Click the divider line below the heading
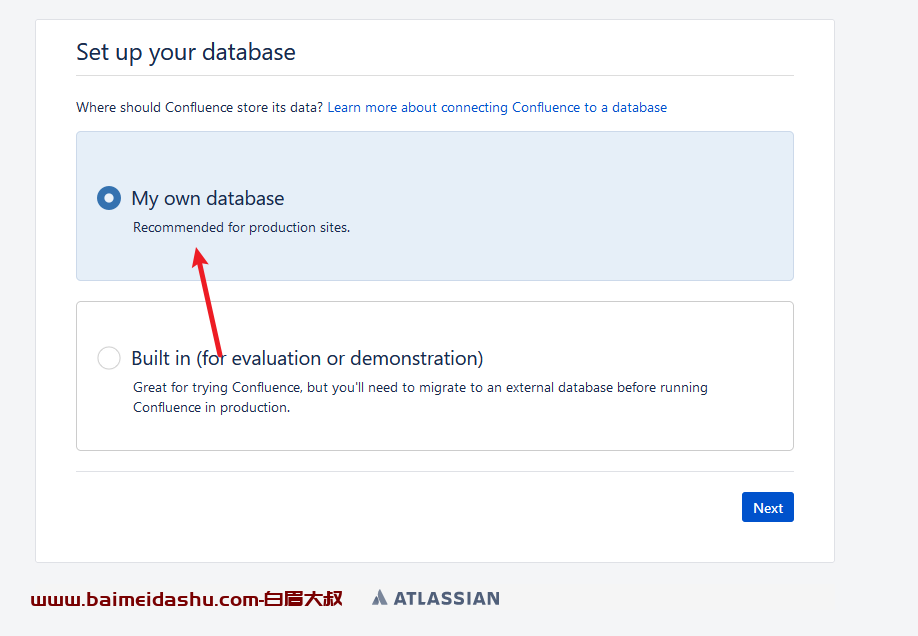The image size is (918, 636). 435,76
